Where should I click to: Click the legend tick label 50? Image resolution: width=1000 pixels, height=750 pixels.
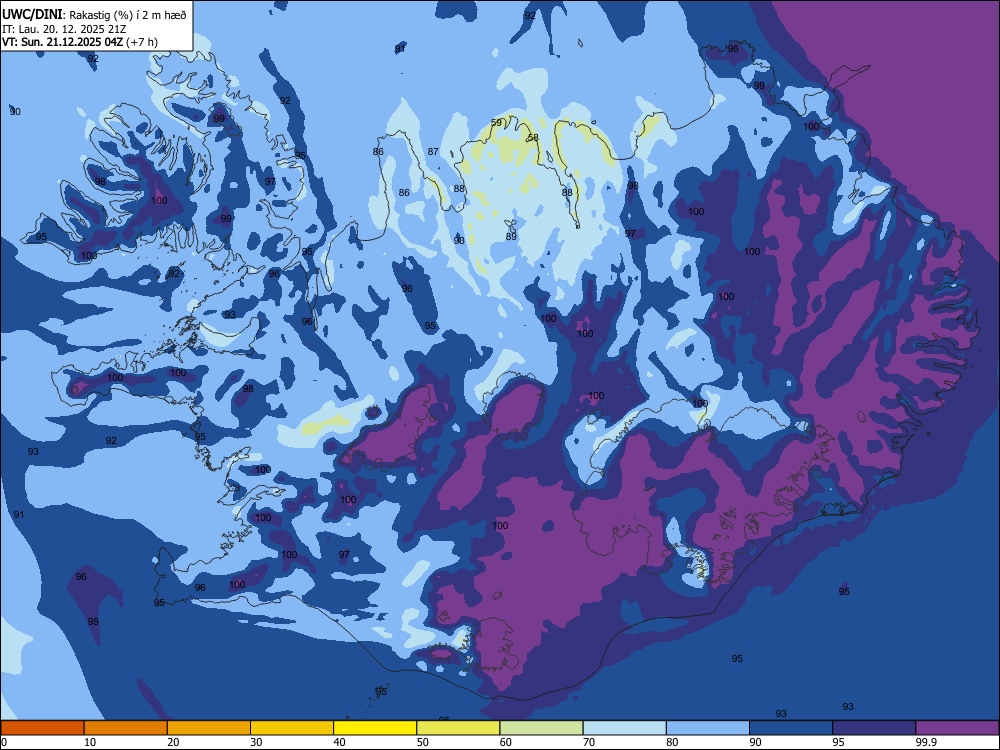coord(422,742)
